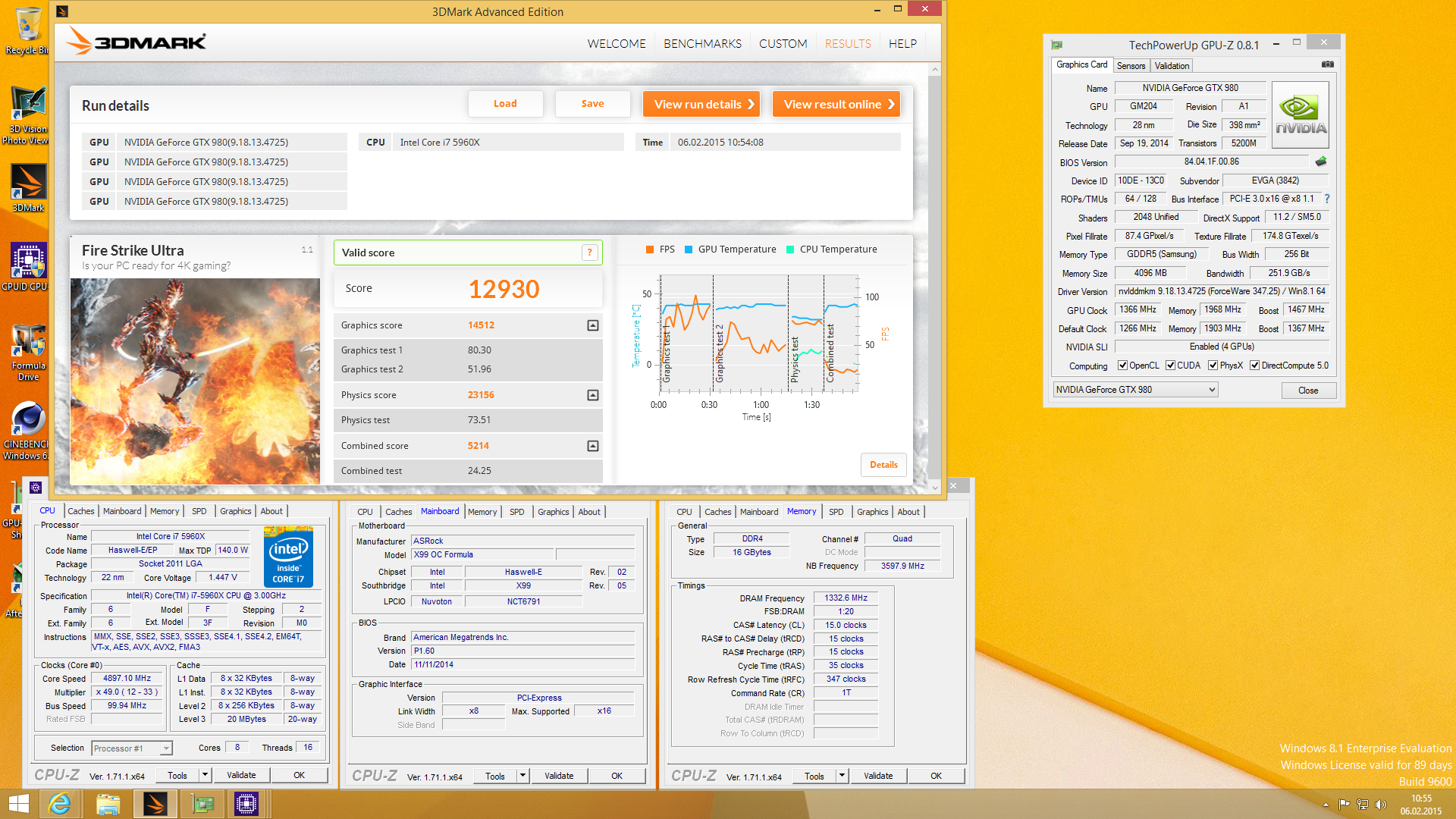This screenshot has width=1456, height=819.
Task: Click the Fire Strike Ultra thumbnail image
Action: (195, 381)
